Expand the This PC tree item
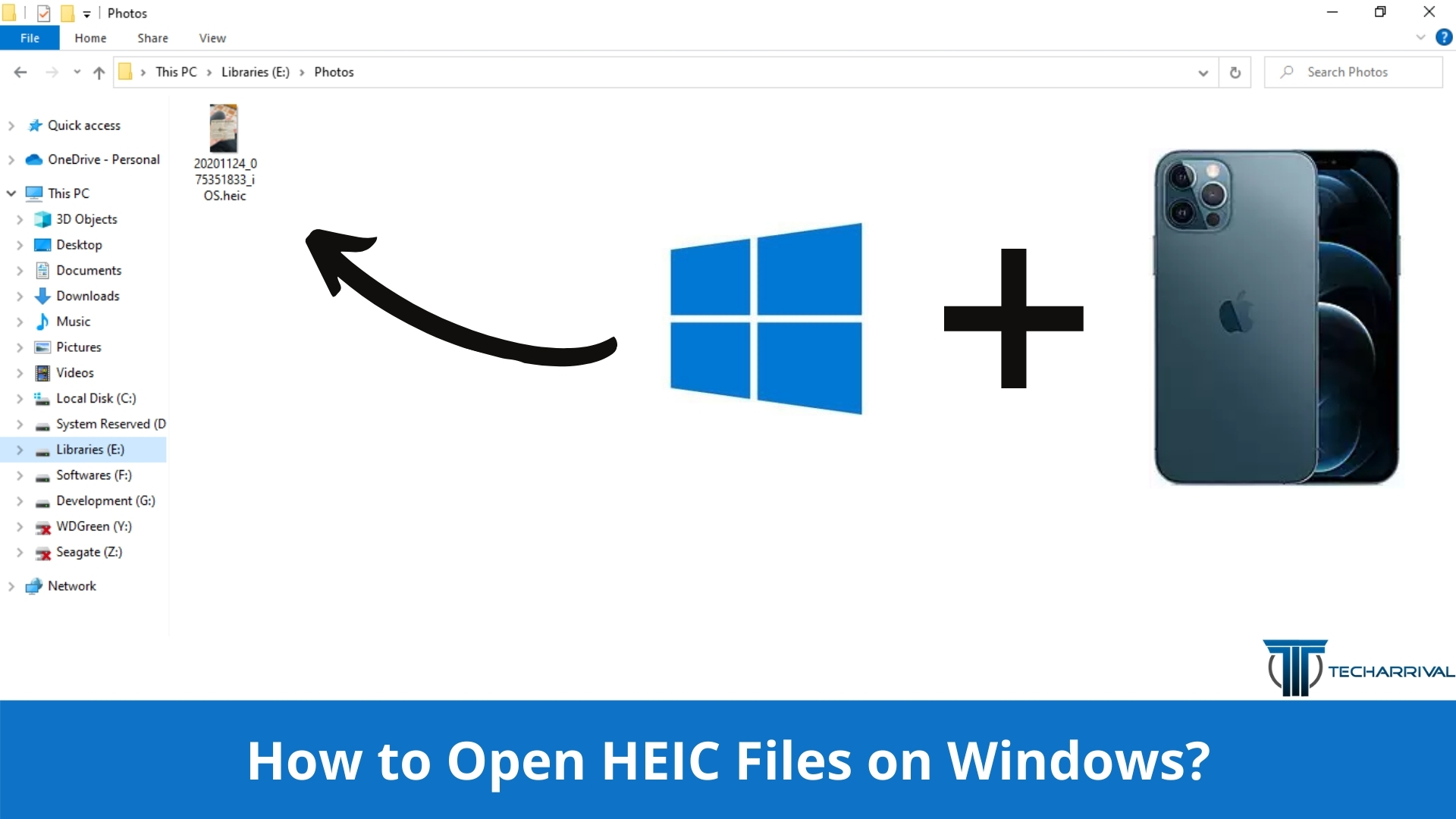Image resolution: width=1456 pixels, height=819 pixels. (8, 193)
